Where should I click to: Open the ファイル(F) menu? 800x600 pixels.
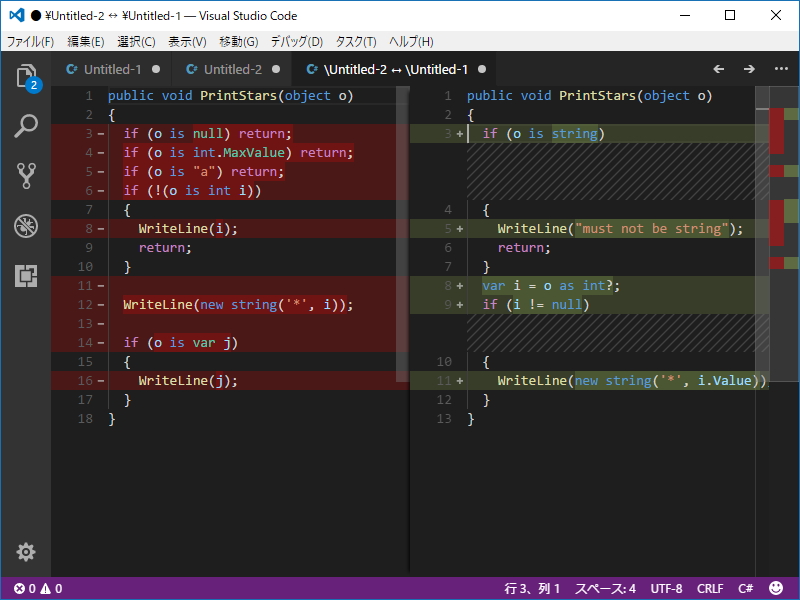coord(31,41)
